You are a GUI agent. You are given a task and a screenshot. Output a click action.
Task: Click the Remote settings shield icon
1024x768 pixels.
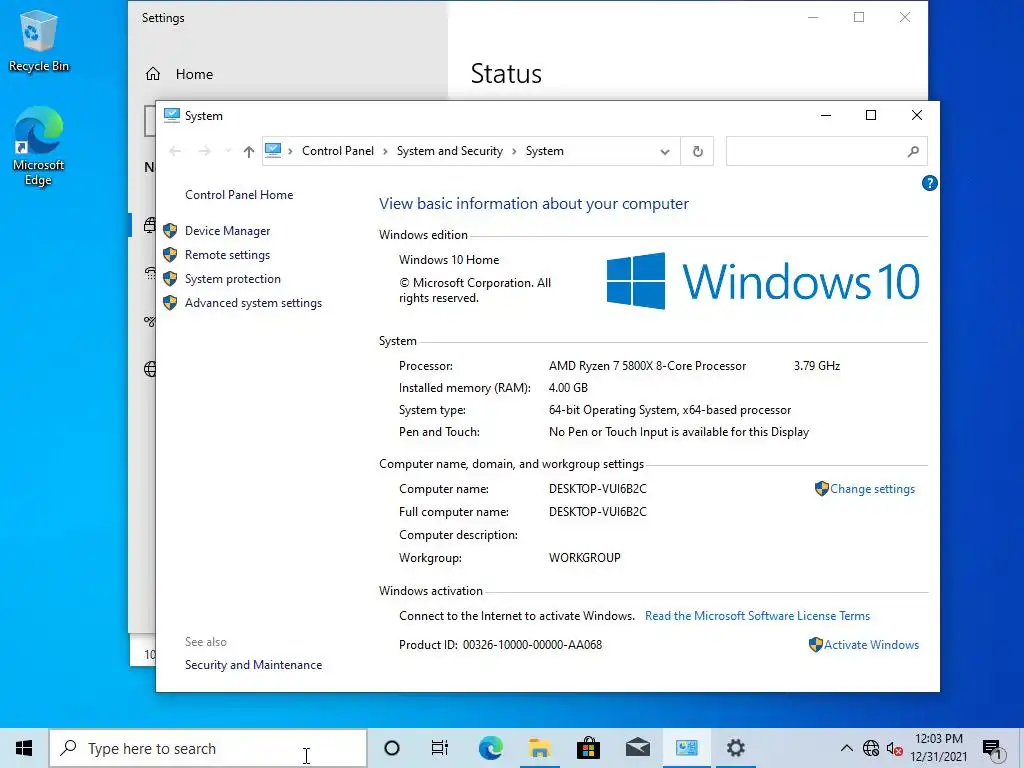(x=170, y=255)
